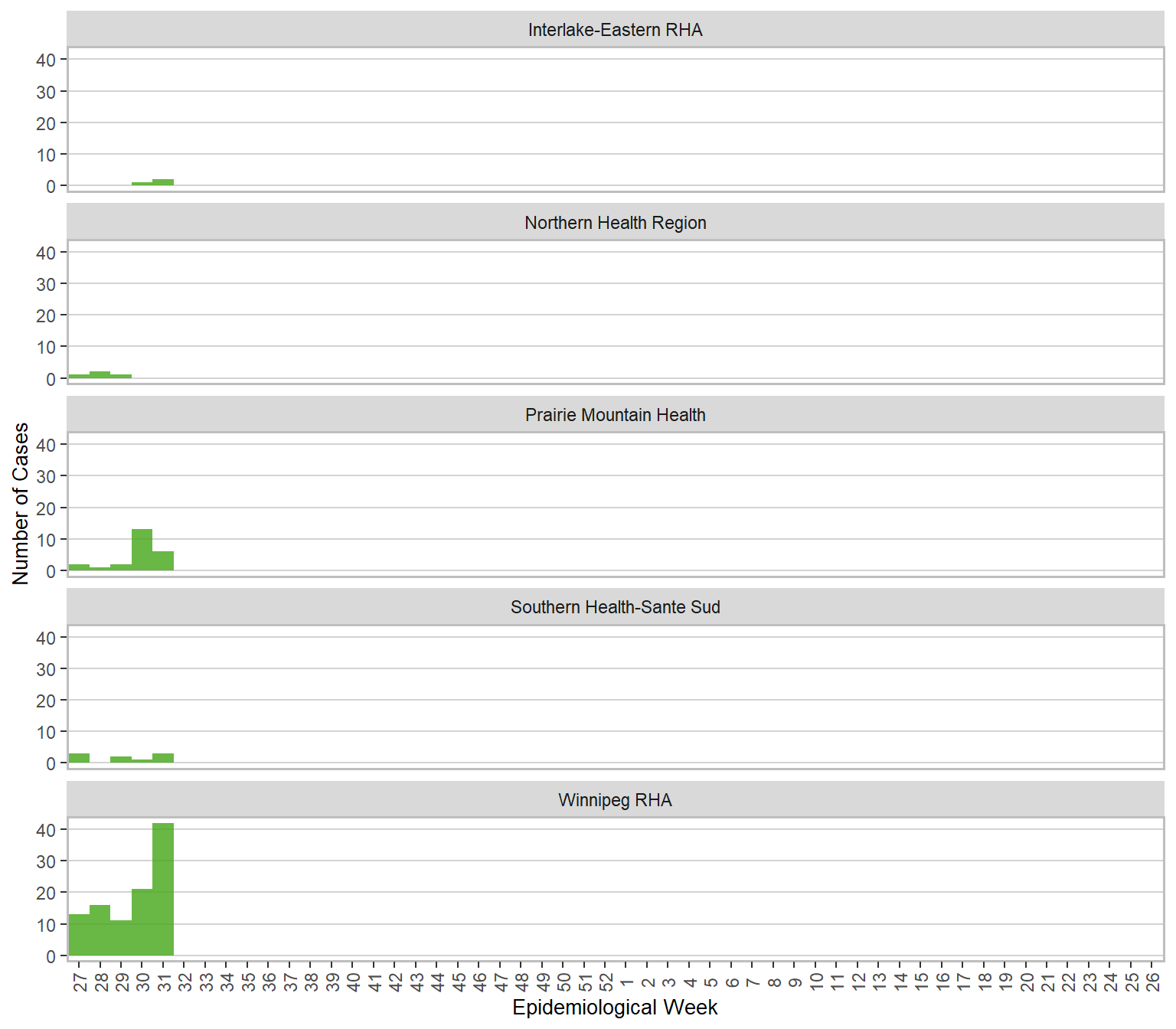The width and height of the screenshot is (1176, 1029).
Task: Click the Epidemiological Week x-axis title
Action: pyautogui.click(x=615, y=1008)
